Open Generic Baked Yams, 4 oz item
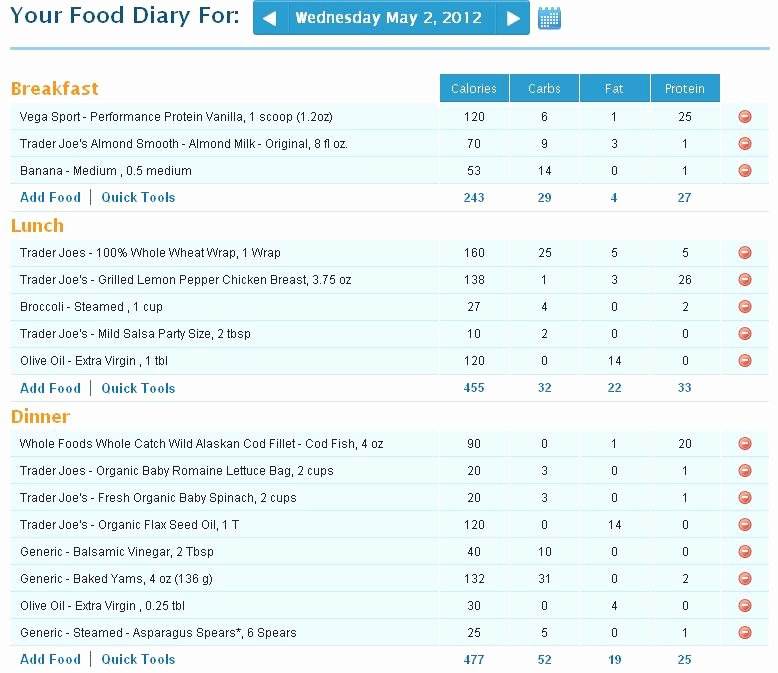The height and width of the screenshot is (673, 778). point(116,579)
